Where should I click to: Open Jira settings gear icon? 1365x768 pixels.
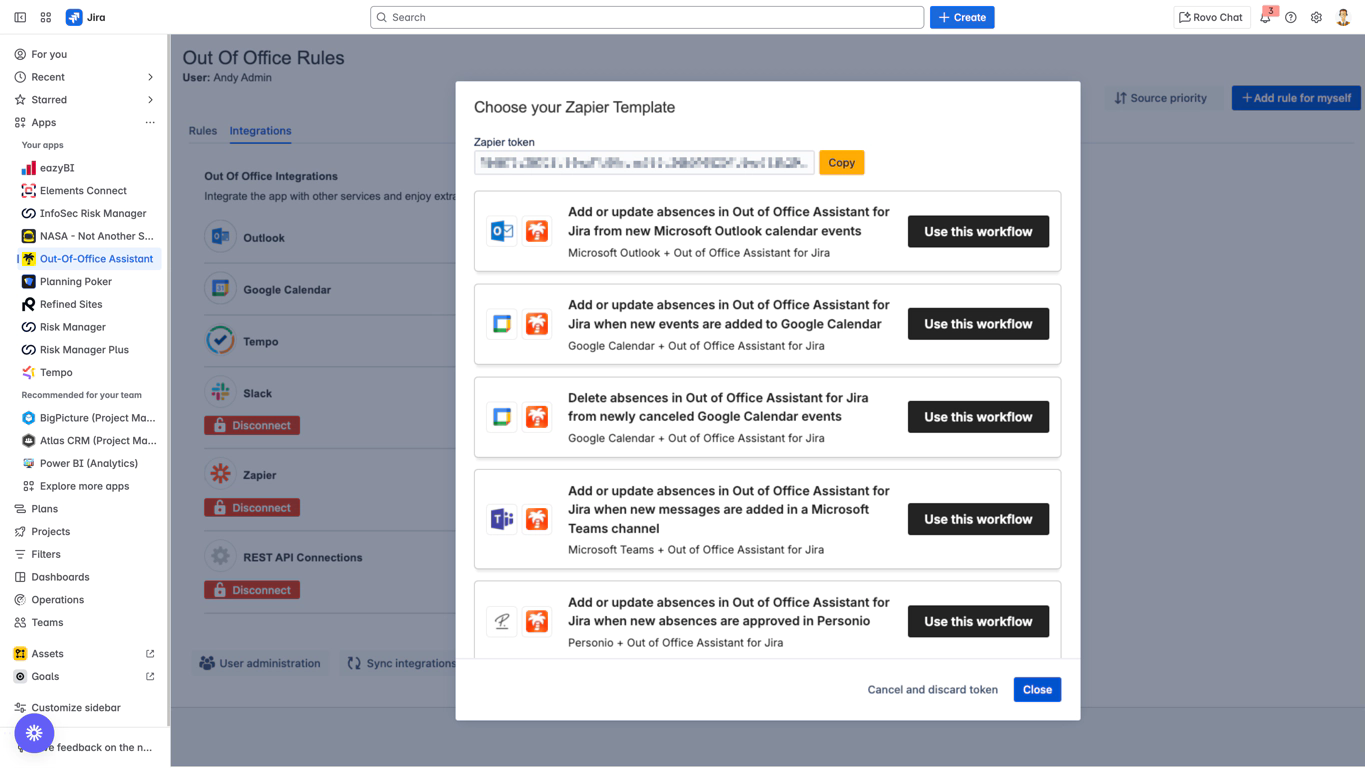[x=1316, y=17]
